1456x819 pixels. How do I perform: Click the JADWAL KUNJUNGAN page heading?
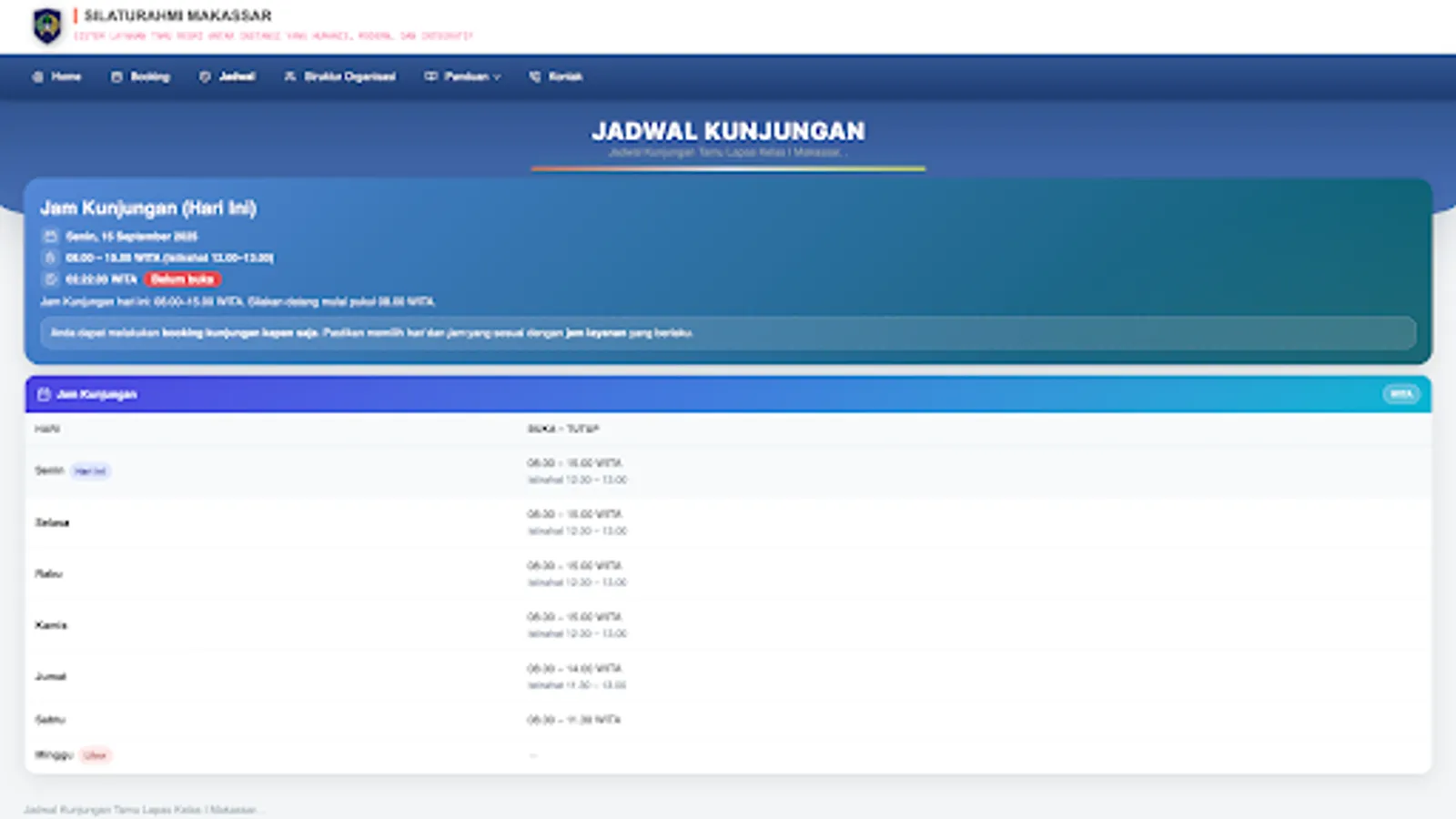tap(728, 131)
